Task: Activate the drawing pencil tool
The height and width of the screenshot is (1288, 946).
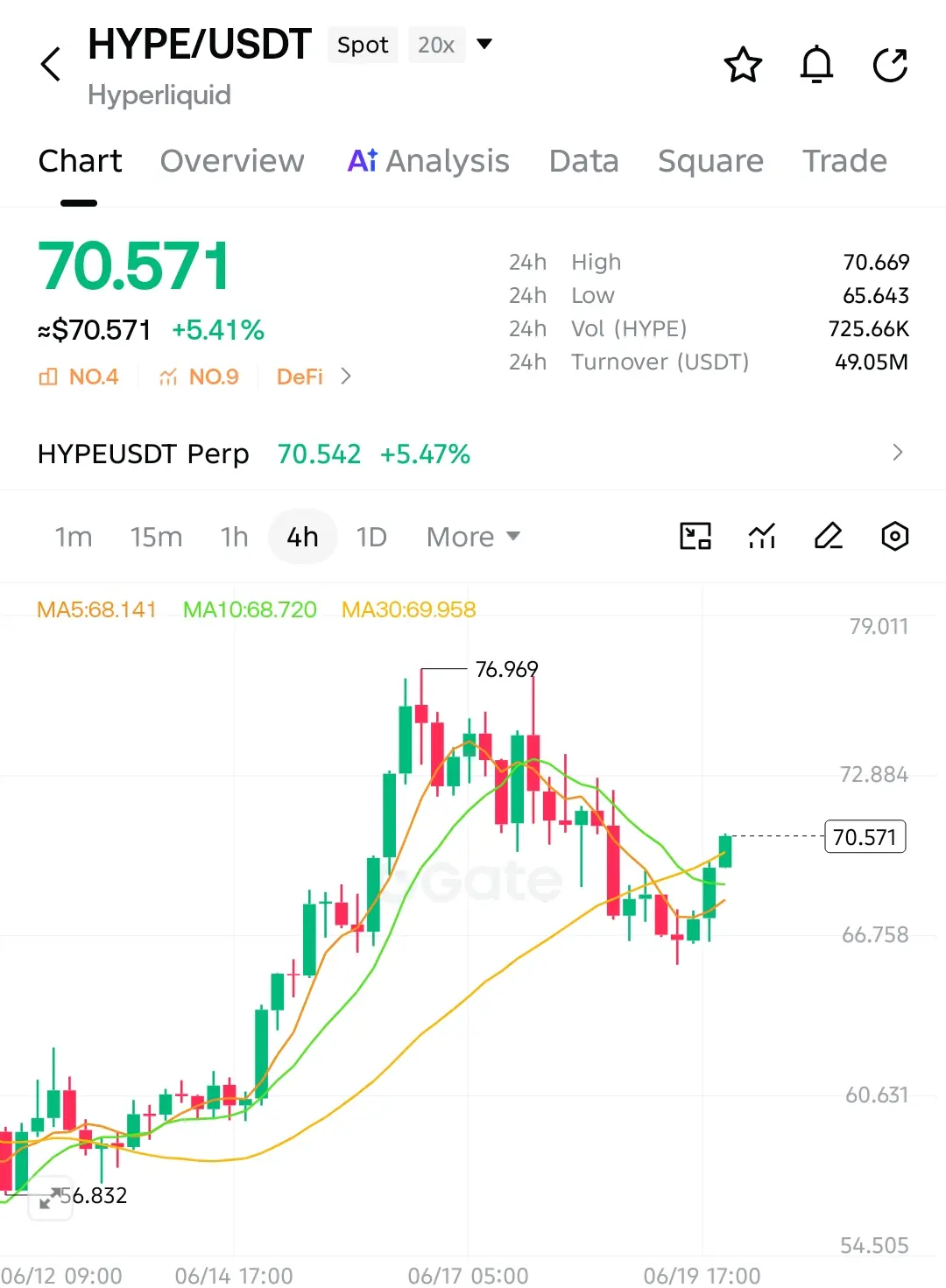Action: pos(829,536)
